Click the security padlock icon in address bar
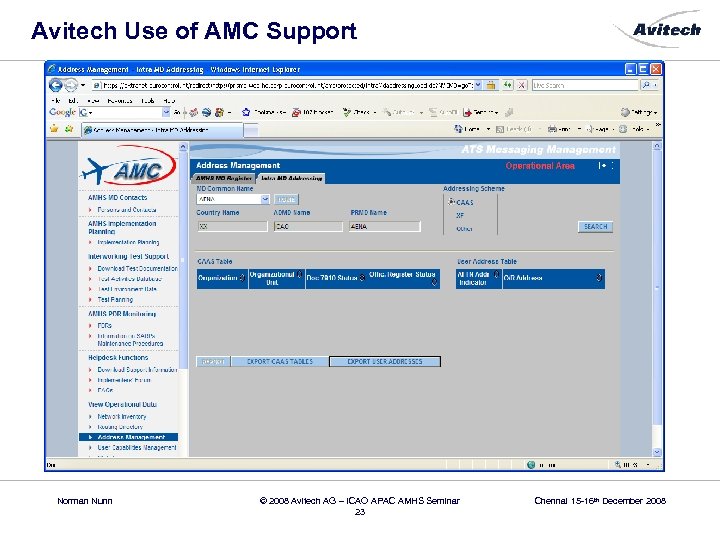720x540 pixels. coord(491,85)
